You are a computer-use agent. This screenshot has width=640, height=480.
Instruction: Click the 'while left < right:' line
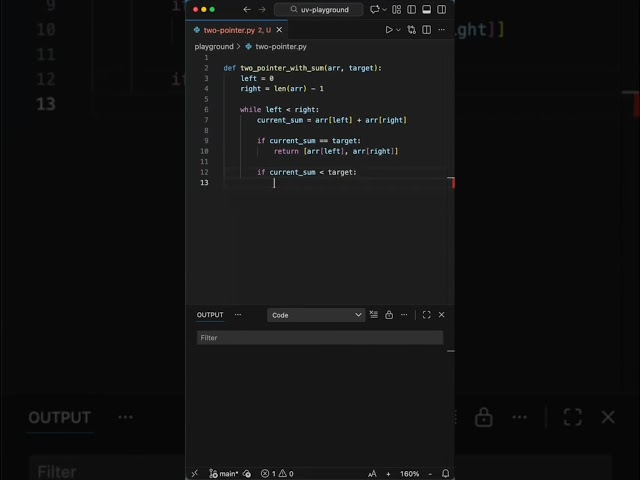pos(279,109)
